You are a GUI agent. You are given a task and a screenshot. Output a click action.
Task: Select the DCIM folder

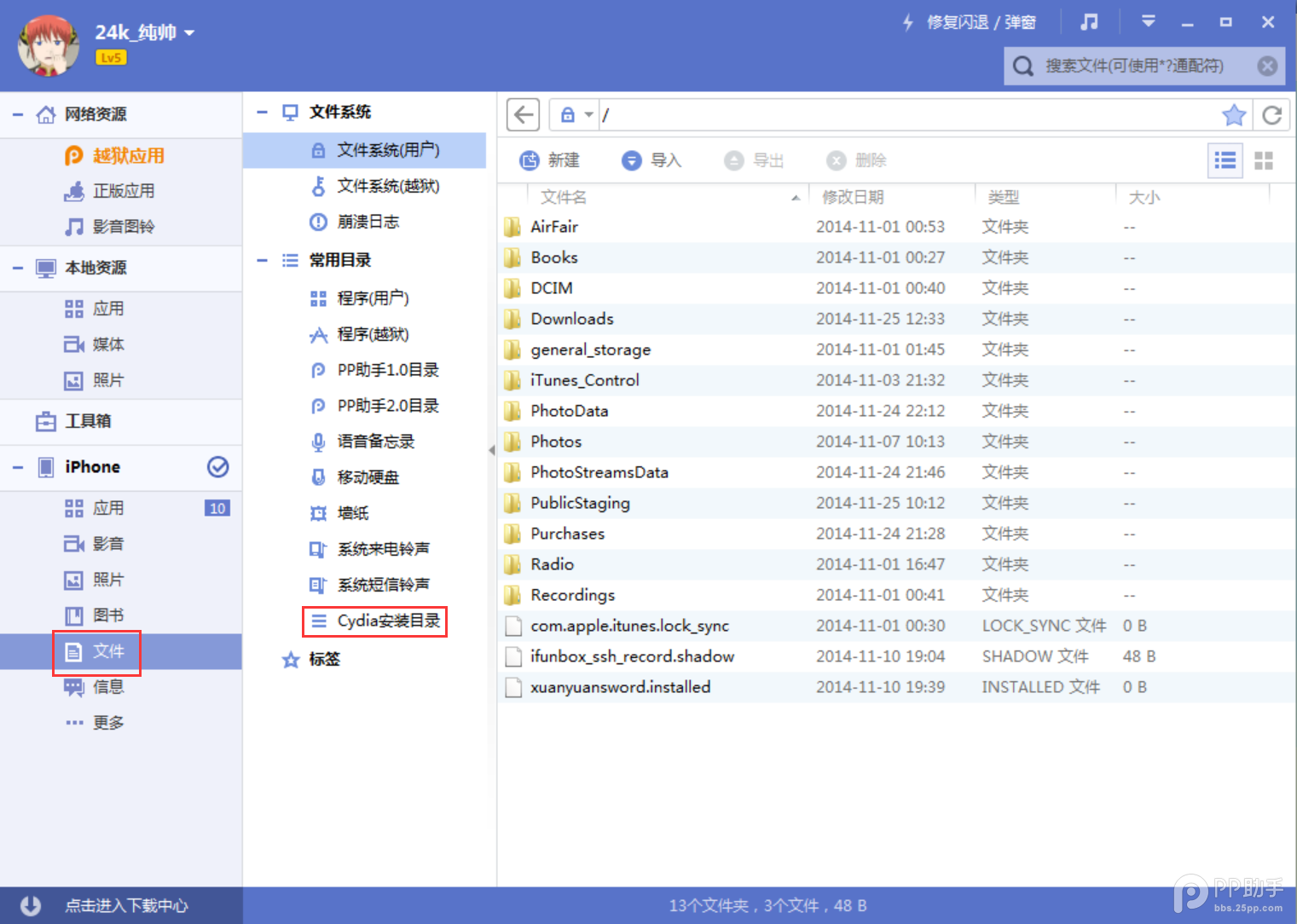point(896,288)
